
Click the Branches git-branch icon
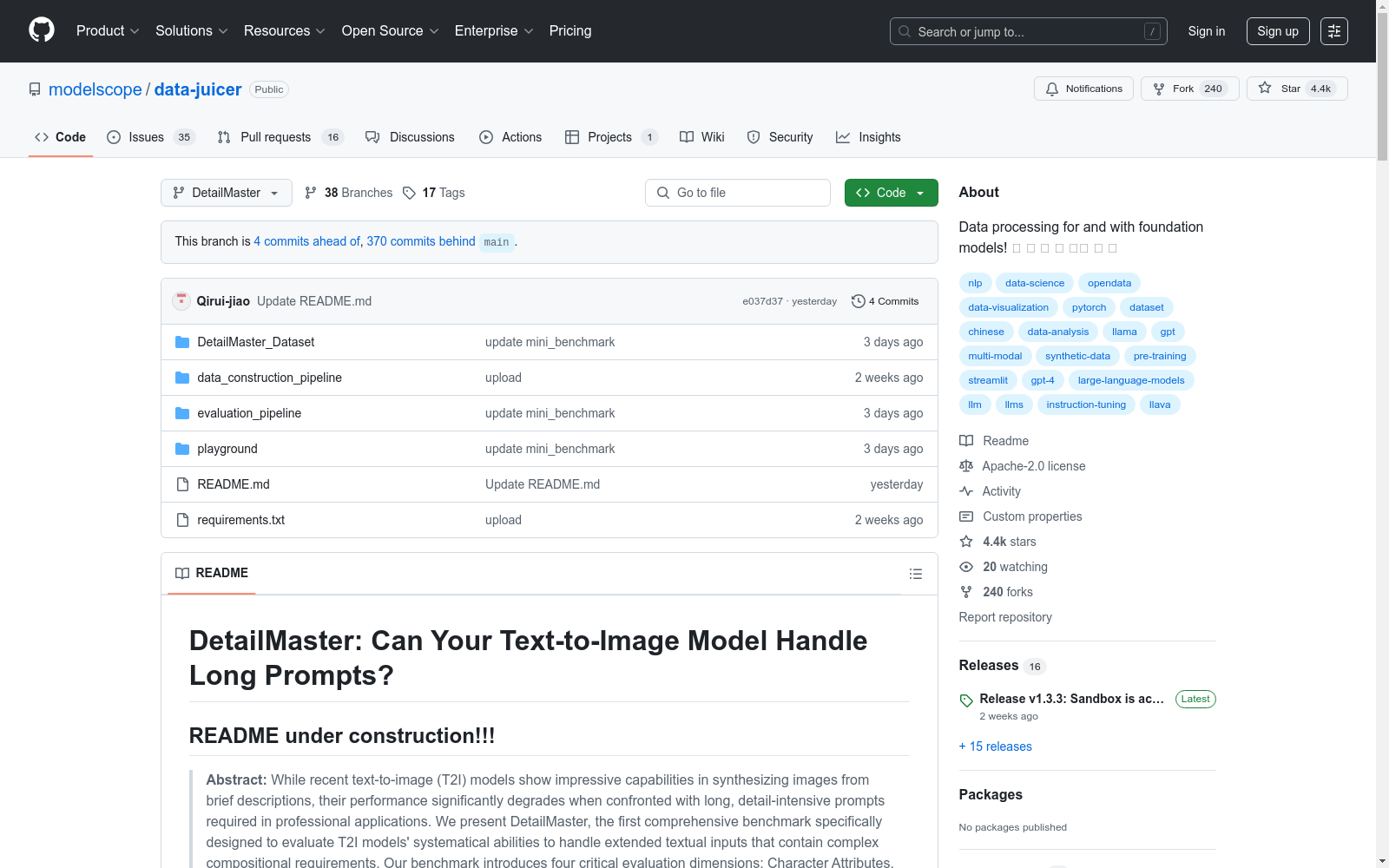click(311, 193)
